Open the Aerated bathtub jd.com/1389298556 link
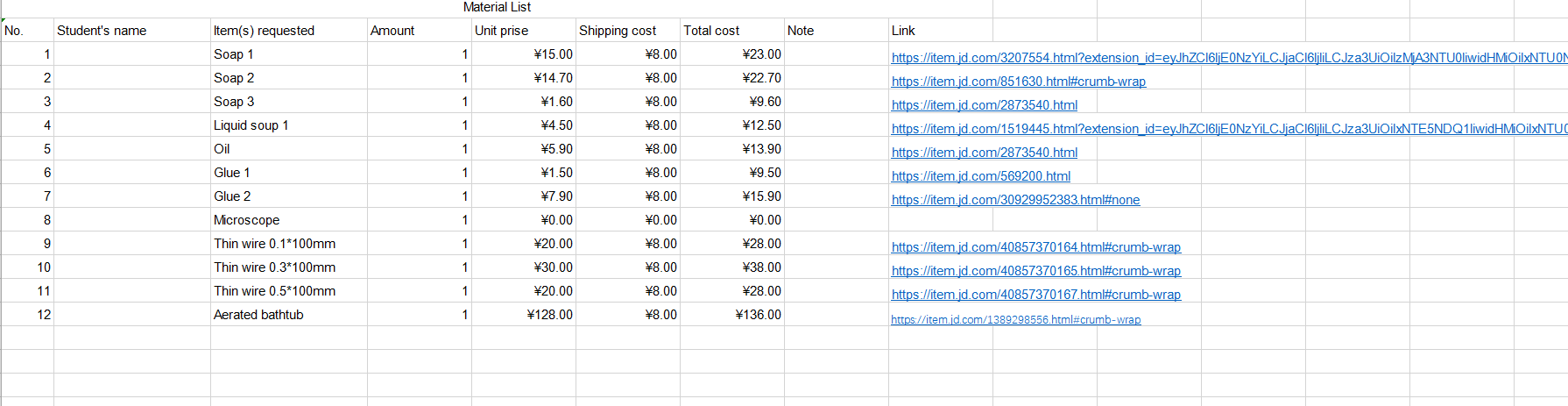Screen dimensions: 1568x406 tap(1015, 320)
